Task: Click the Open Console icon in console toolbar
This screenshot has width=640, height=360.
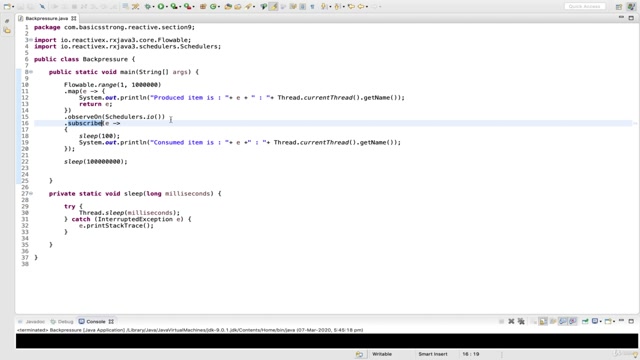Action: [608, 322]
